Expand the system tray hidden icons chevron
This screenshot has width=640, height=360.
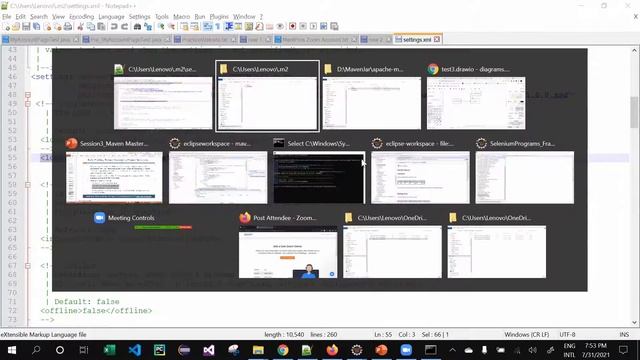tap(452, 350)
